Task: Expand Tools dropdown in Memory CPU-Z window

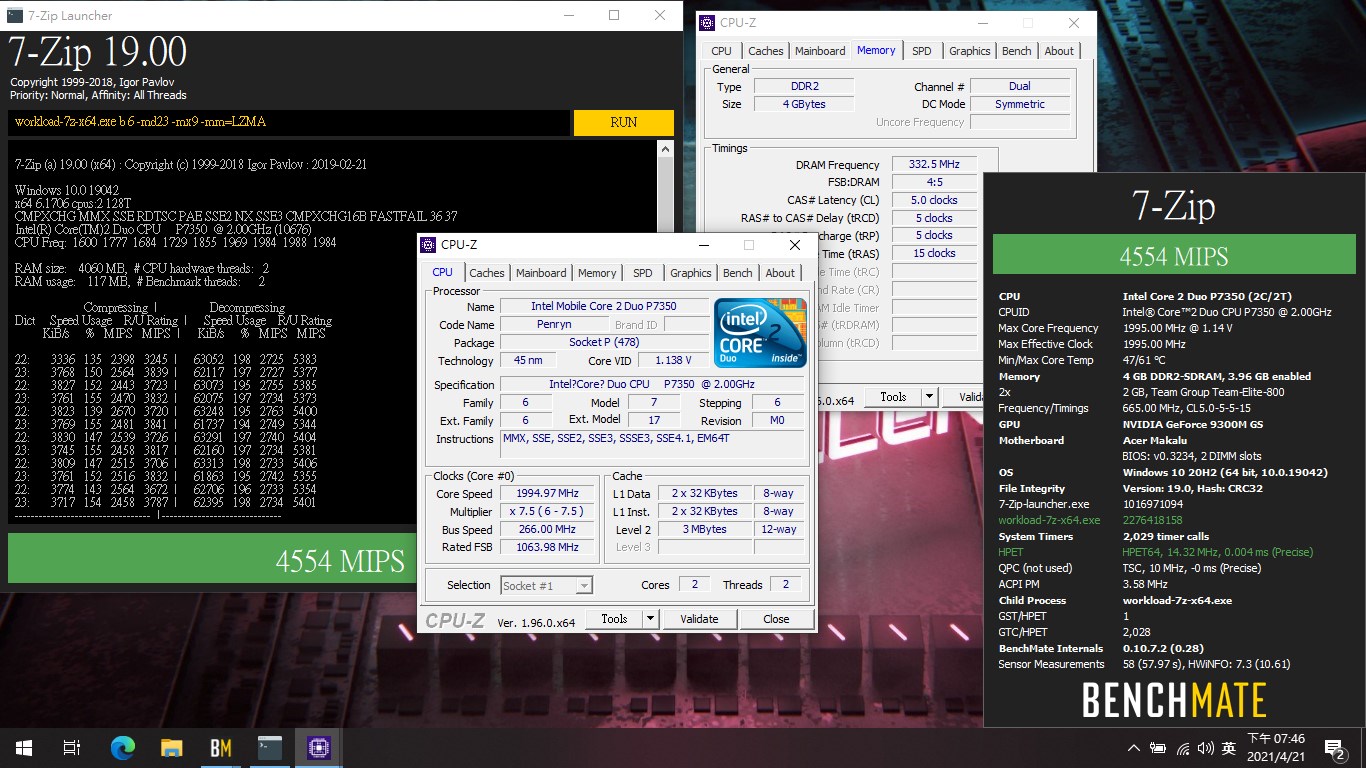Action: pyautogui.click(x=930, y=397)
